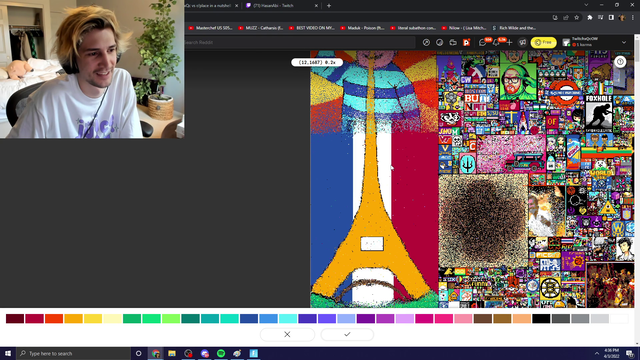Pick the dark brown swatch
Screen dimensions: 640x360
tap(483, 318)
